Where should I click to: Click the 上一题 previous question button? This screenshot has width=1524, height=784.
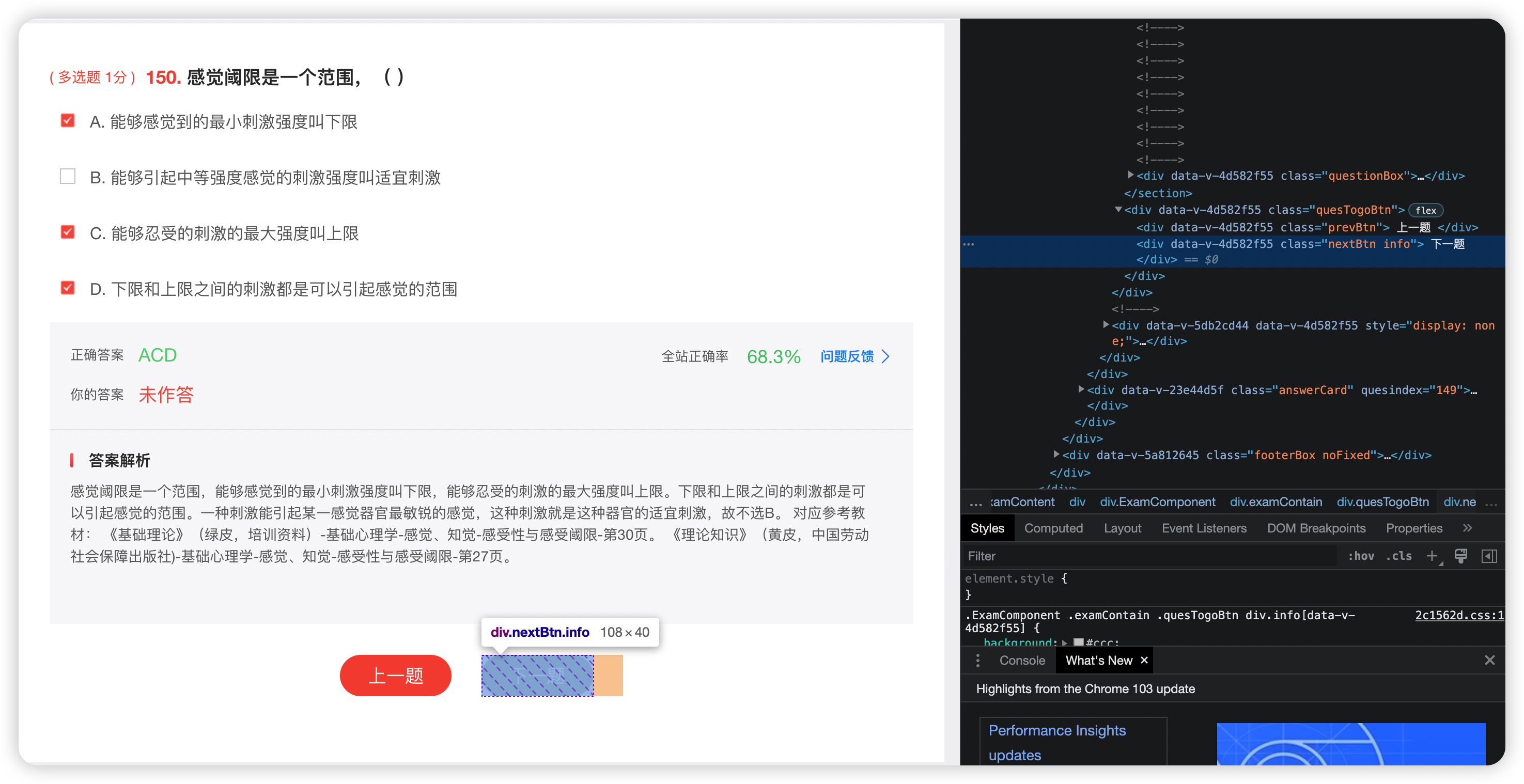click(395, 675)
